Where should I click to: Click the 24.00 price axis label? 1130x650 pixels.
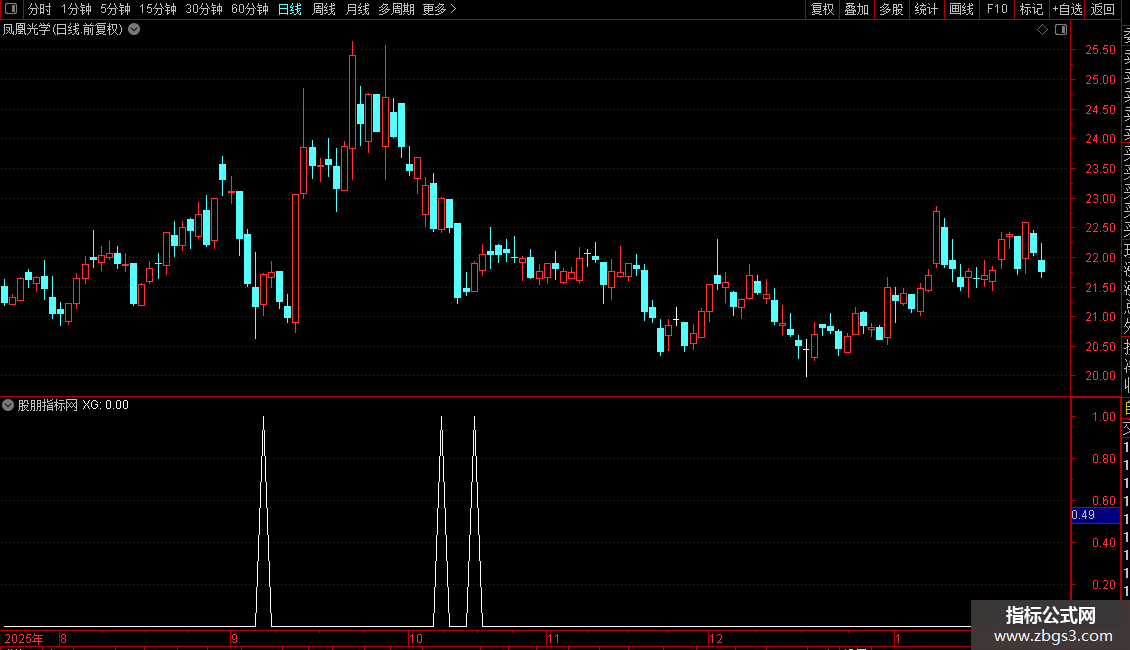point(1100,139)
